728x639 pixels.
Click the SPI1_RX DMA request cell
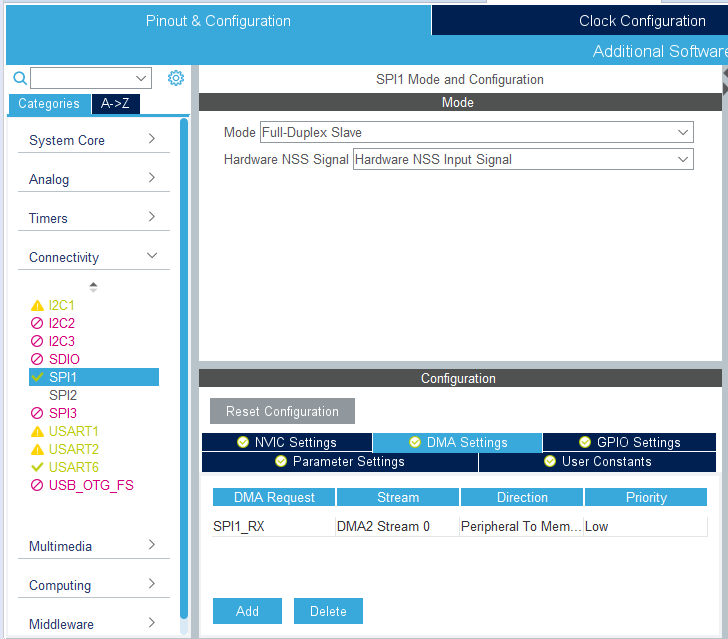(x=273, y=527)
